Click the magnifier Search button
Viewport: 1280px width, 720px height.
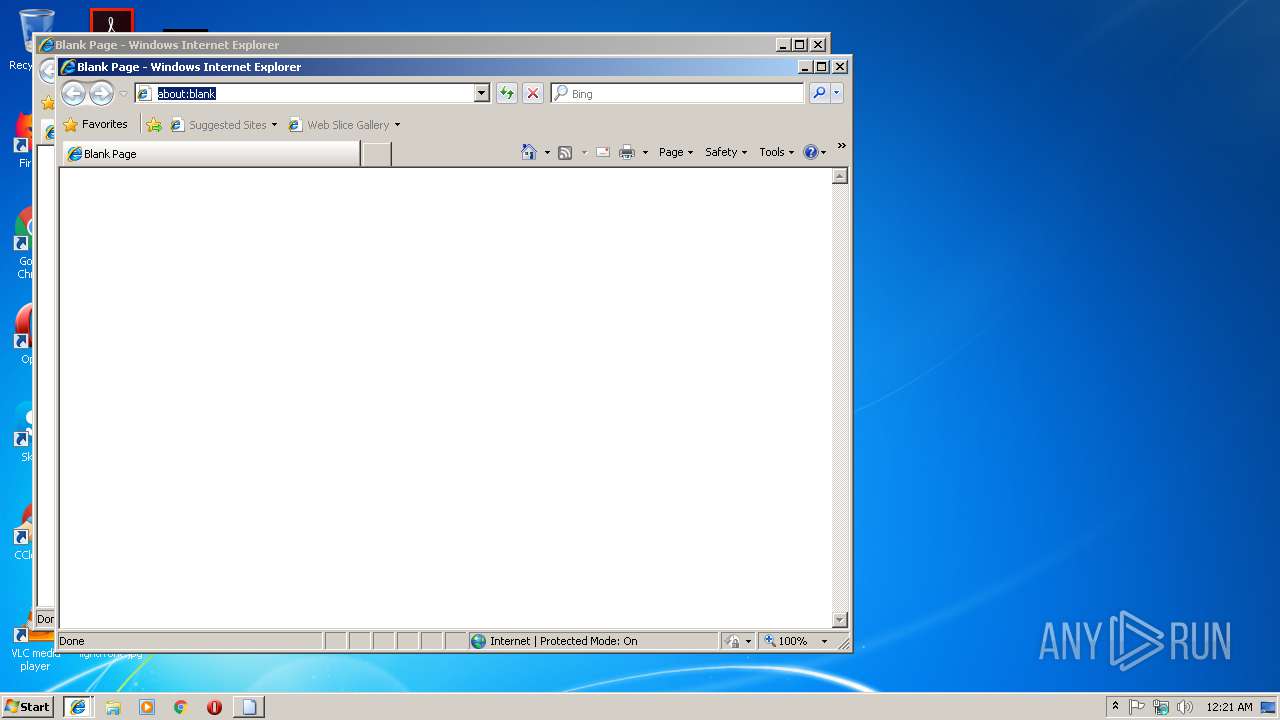point(819,93)
